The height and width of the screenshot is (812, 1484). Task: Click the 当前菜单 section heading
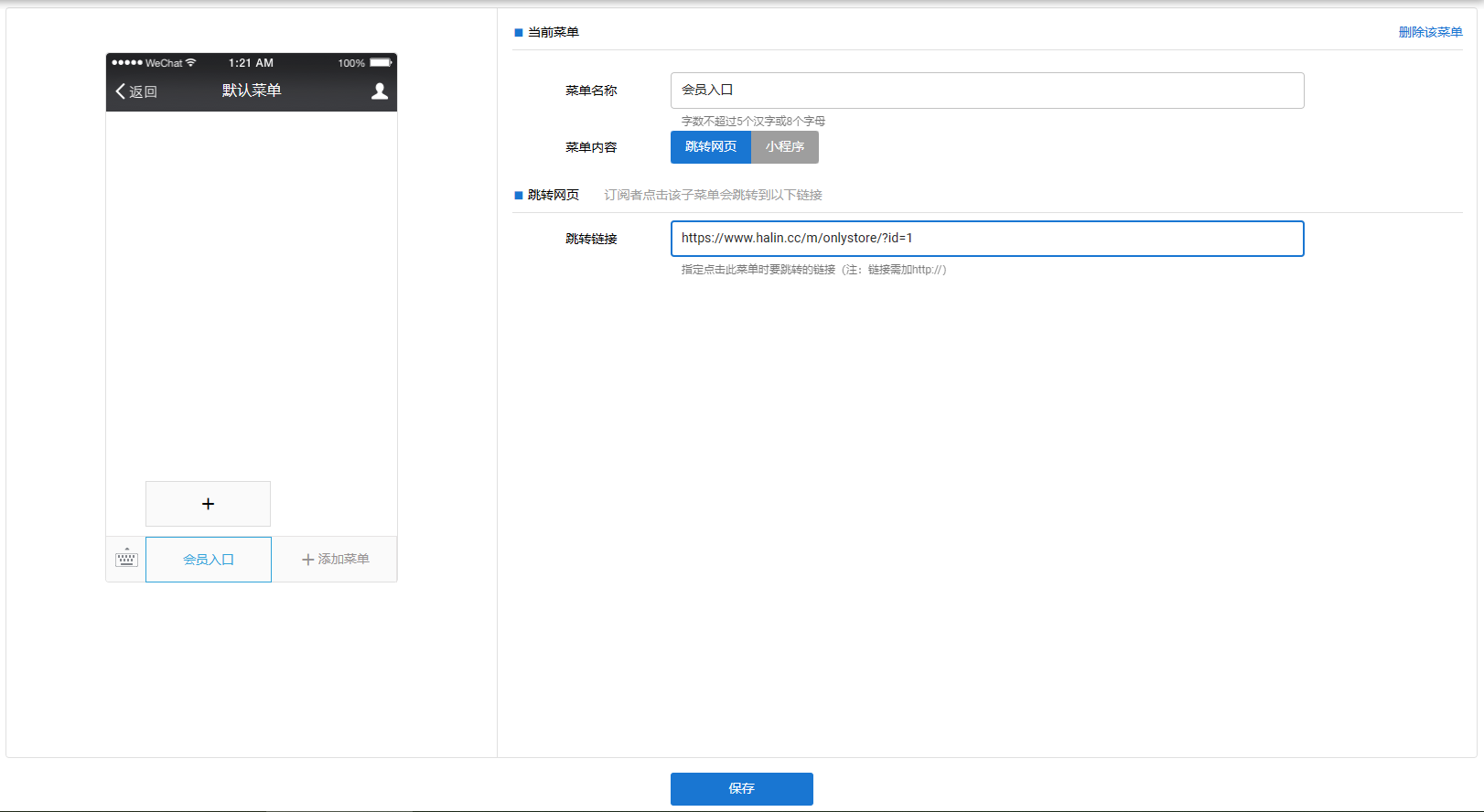[x=554, y=32]
